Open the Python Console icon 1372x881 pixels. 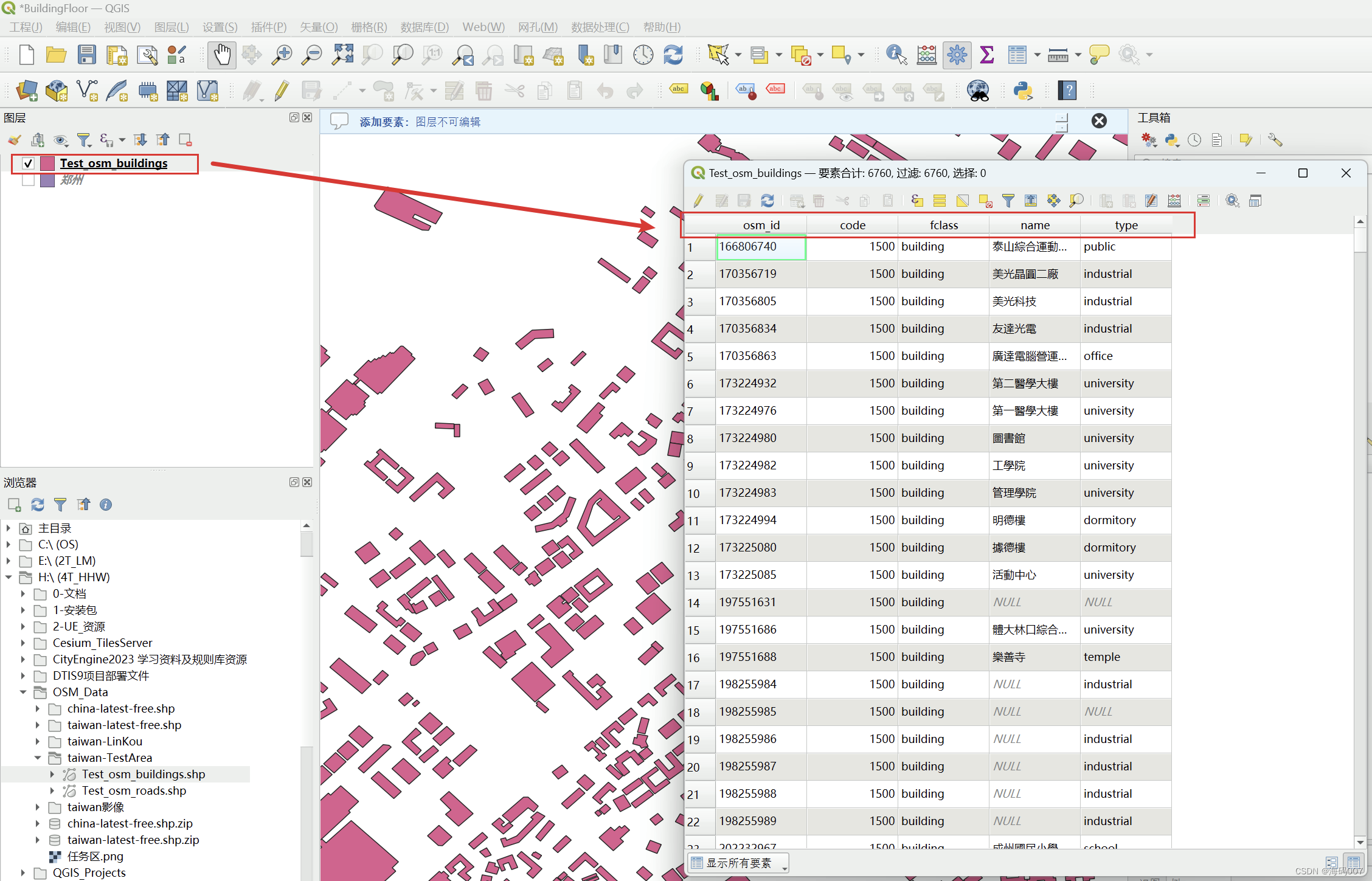point(1023,91)
